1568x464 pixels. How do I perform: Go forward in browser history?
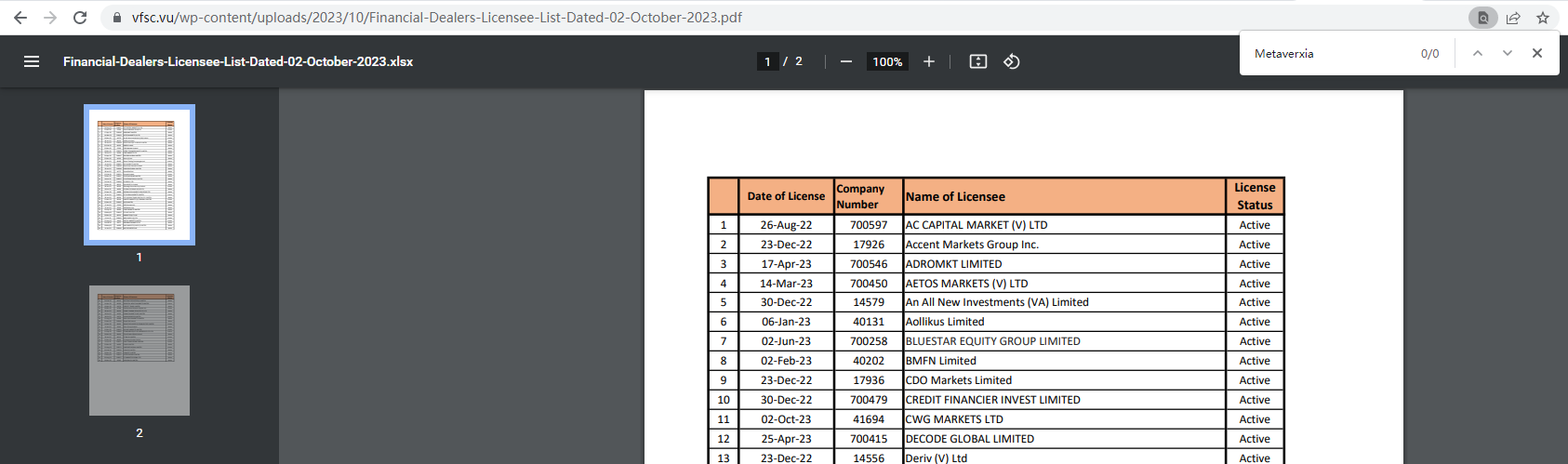point(50,18)
